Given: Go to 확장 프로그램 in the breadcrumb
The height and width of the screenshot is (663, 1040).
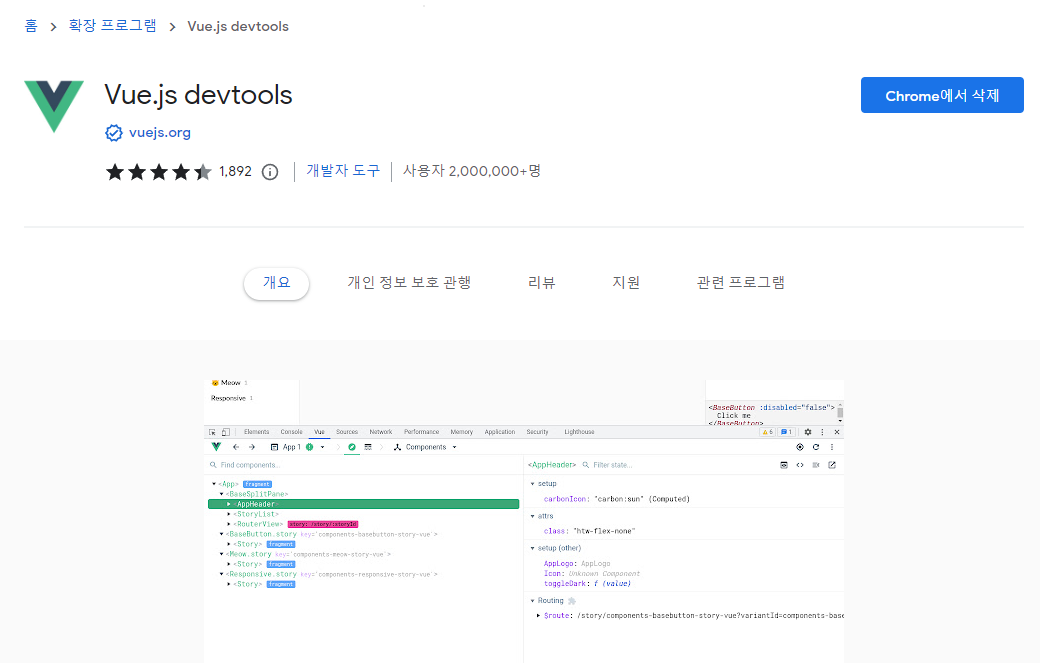Looking at the screenshot, I should [x=113, y=26].
